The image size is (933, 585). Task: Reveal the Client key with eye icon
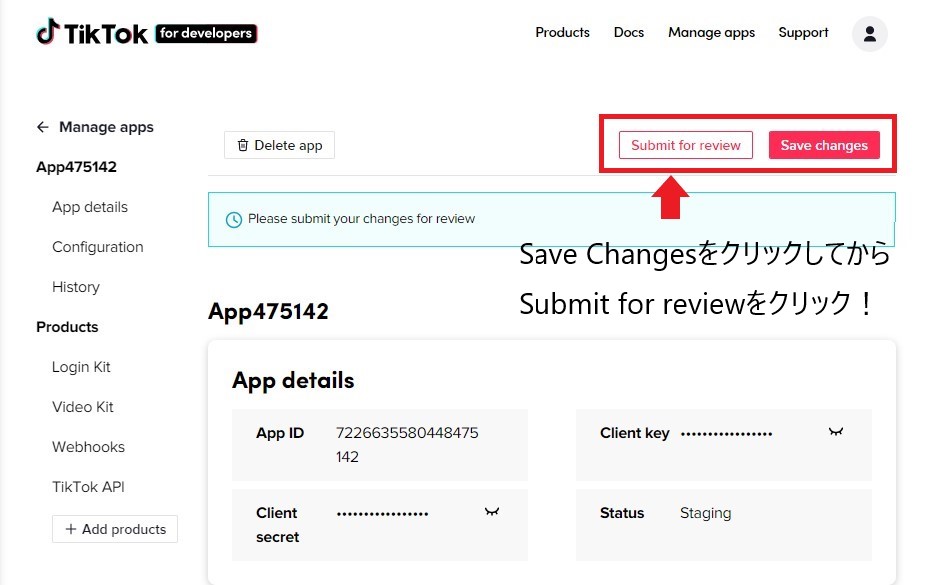coord(836,432)
